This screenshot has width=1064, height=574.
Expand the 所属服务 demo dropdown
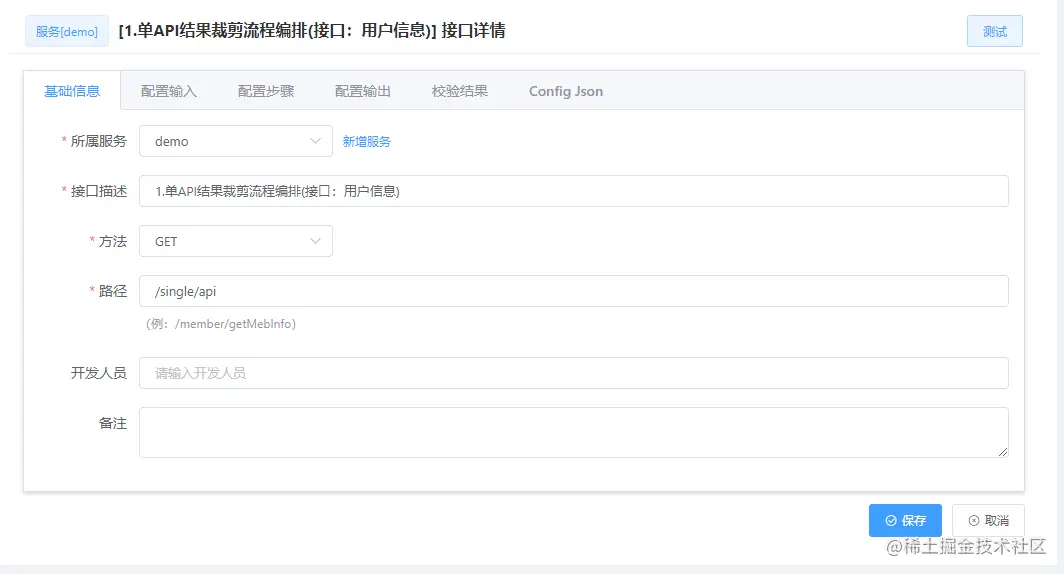click(x=236, y=141)
